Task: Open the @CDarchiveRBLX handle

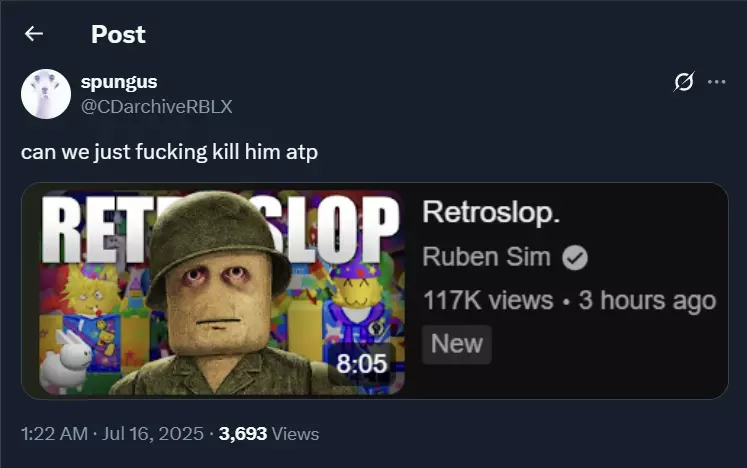Action: click(x=156, y=106)
